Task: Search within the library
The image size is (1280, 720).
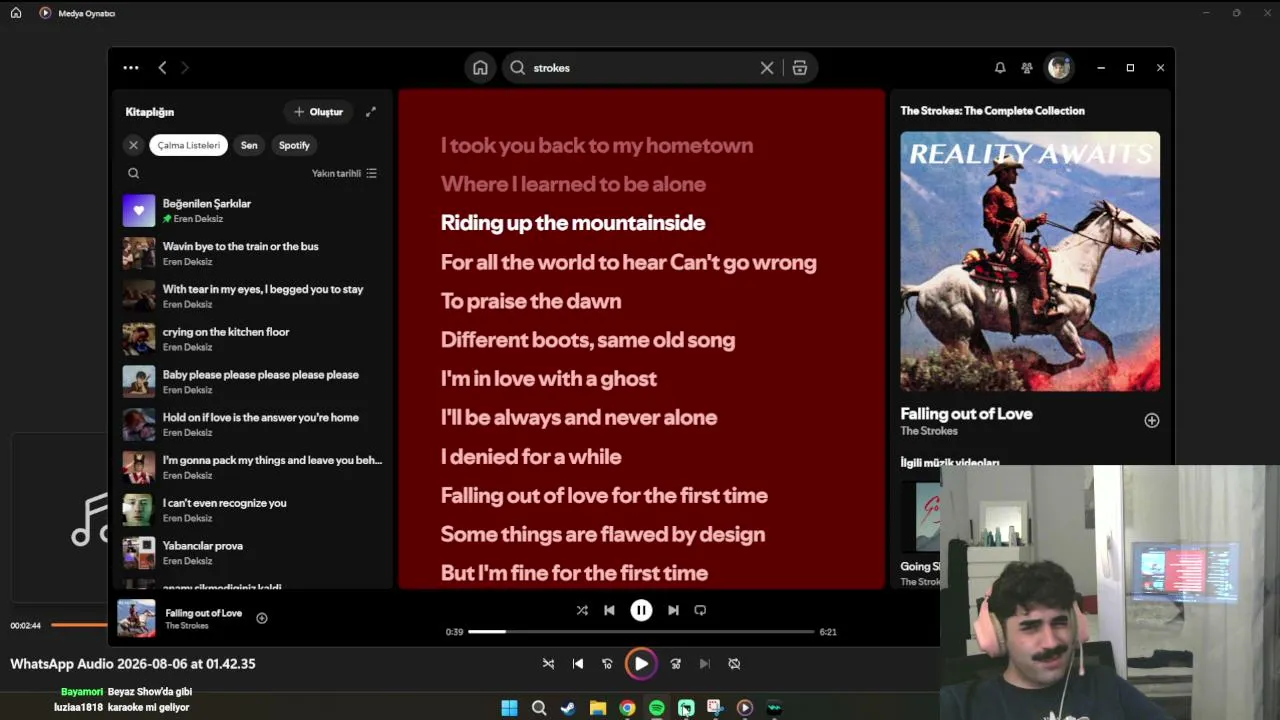Action: click(x=133, y=173)
